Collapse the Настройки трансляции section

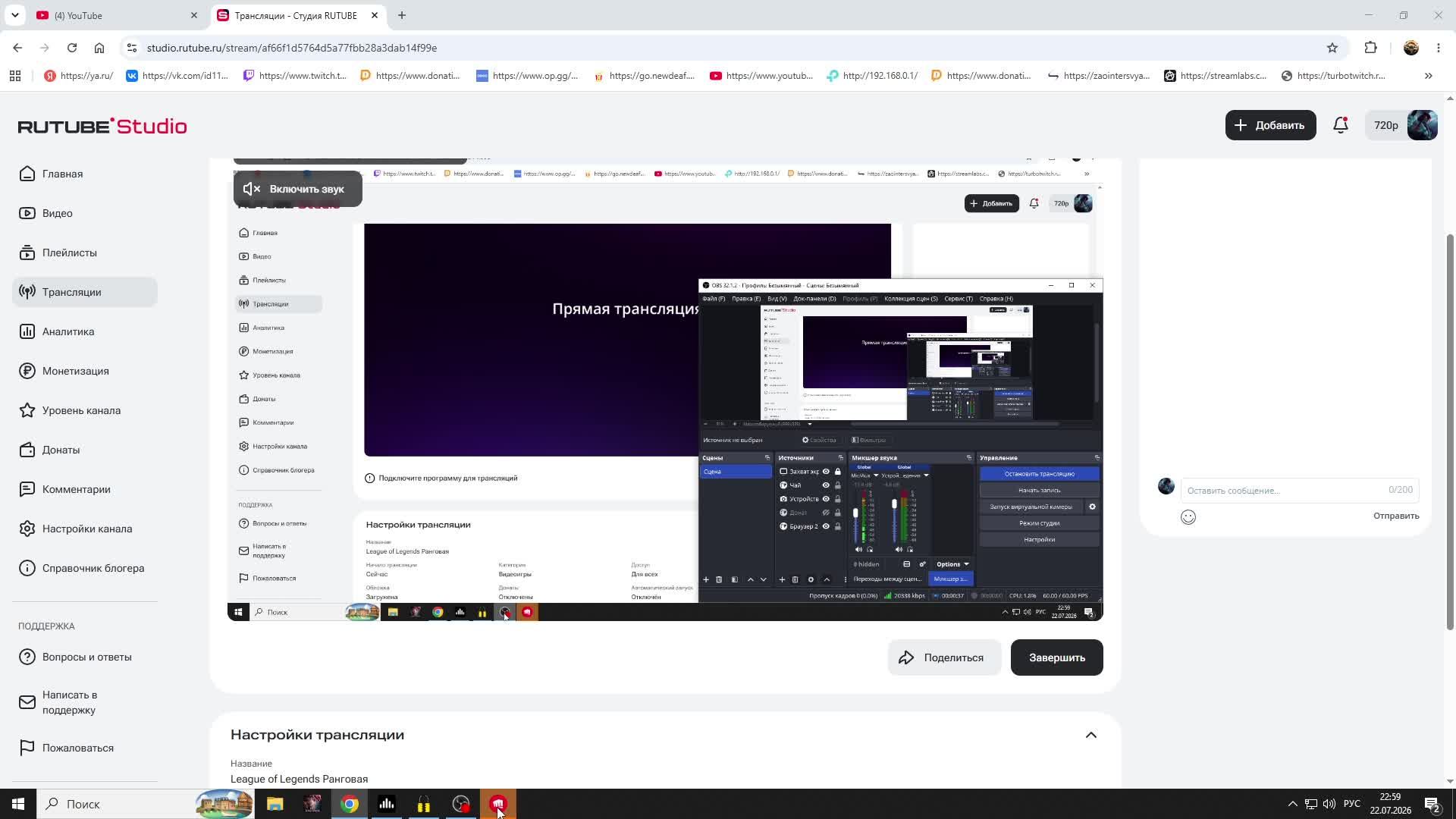click(x=1090, y=735)
